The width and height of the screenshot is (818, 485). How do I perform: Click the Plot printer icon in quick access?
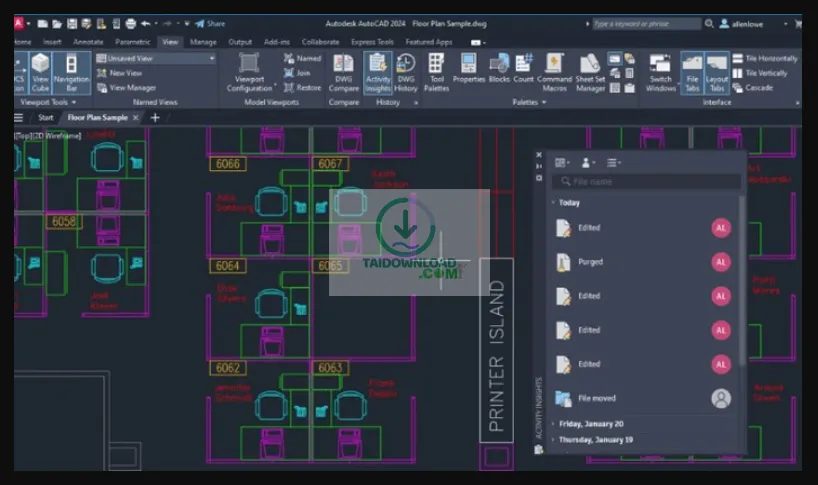131,23
